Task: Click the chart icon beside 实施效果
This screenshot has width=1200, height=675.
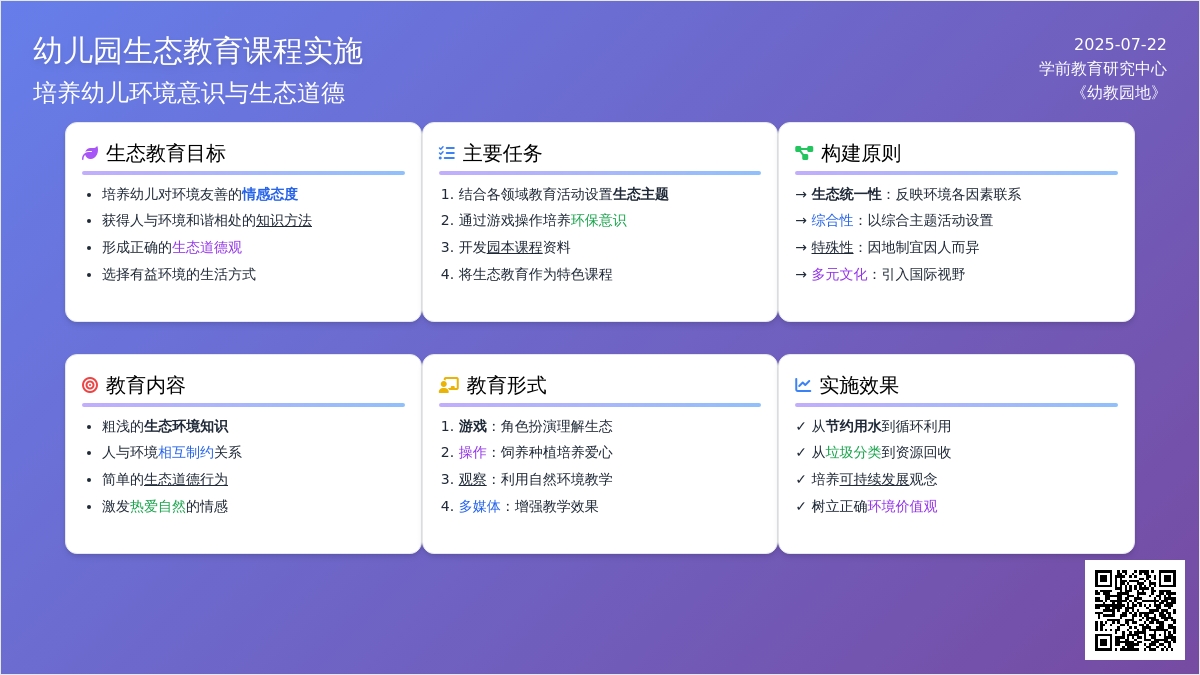Action: point(803,385)
